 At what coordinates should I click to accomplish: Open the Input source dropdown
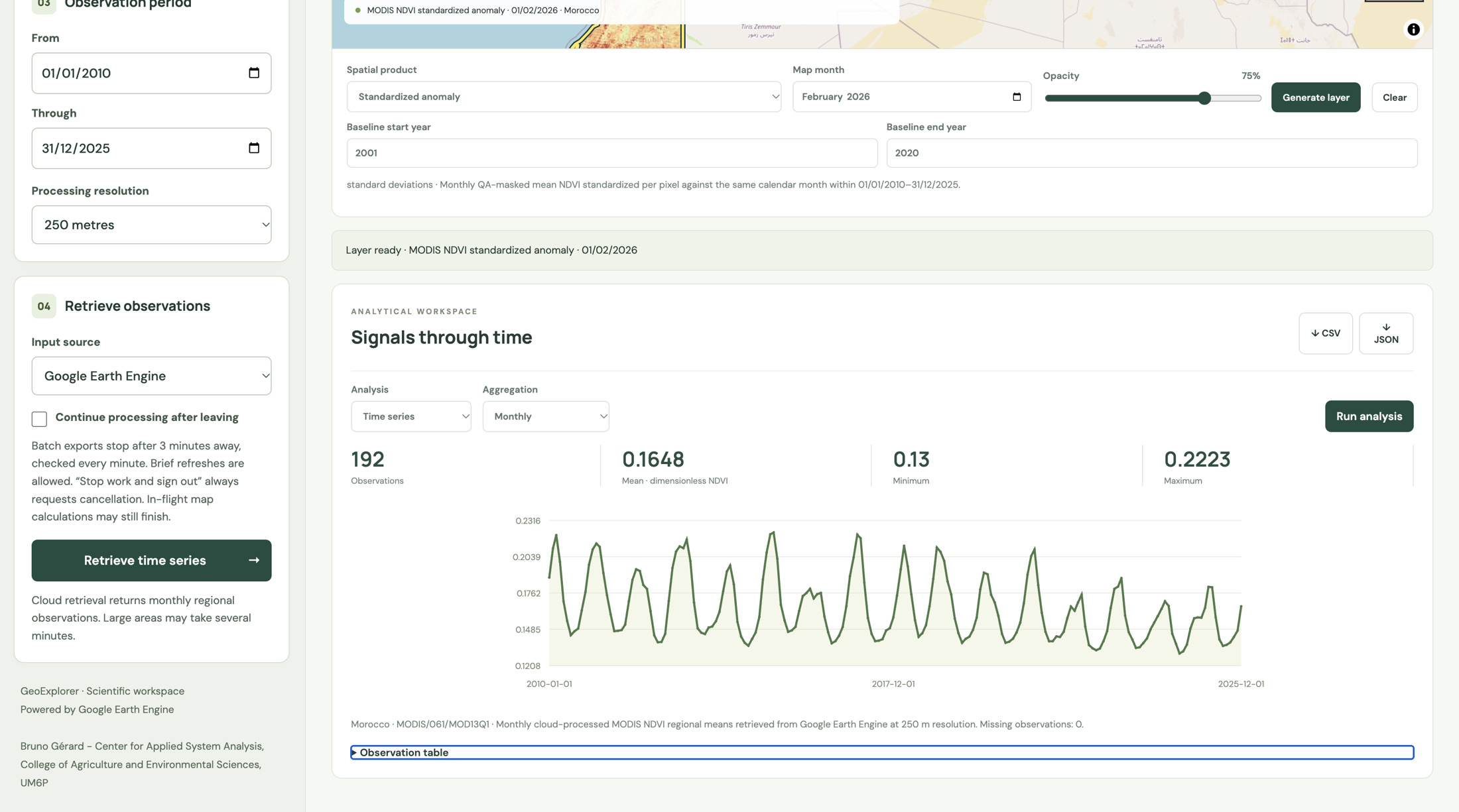pyautogui.click(x=151, y=376)
